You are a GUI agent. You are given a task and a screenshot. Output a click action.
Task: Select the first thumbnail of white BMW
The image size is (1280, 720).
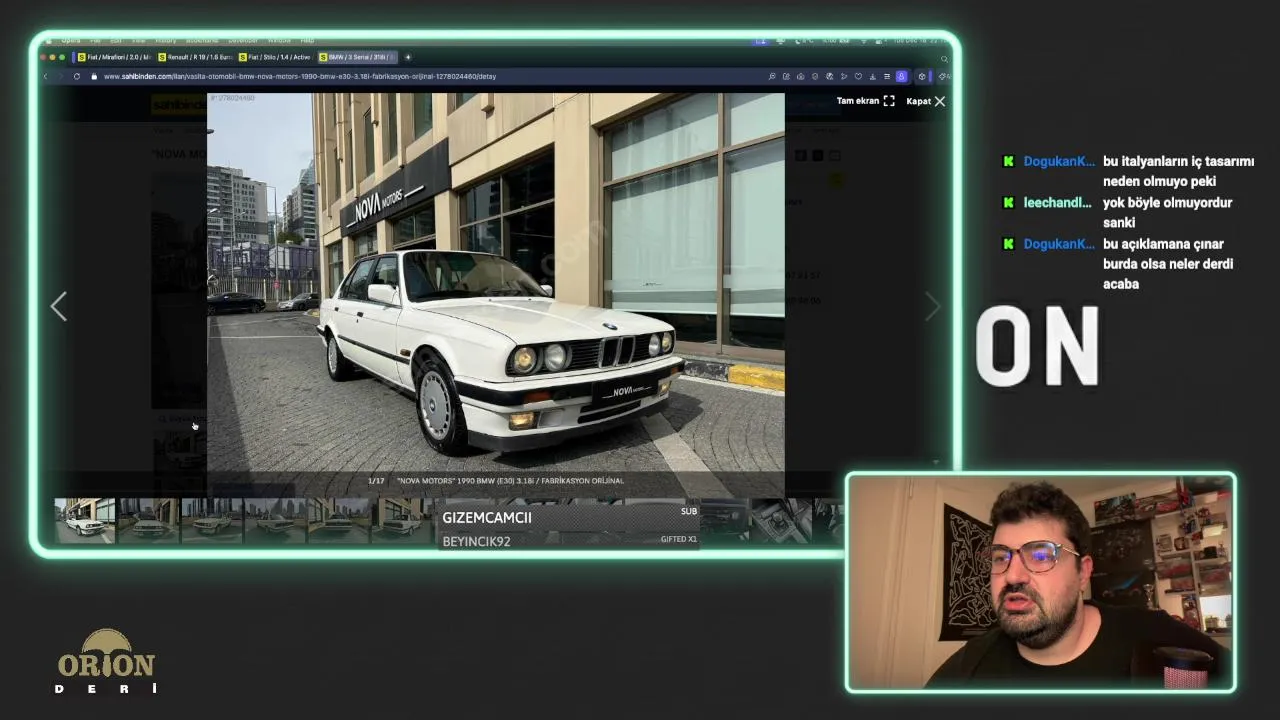85,521
